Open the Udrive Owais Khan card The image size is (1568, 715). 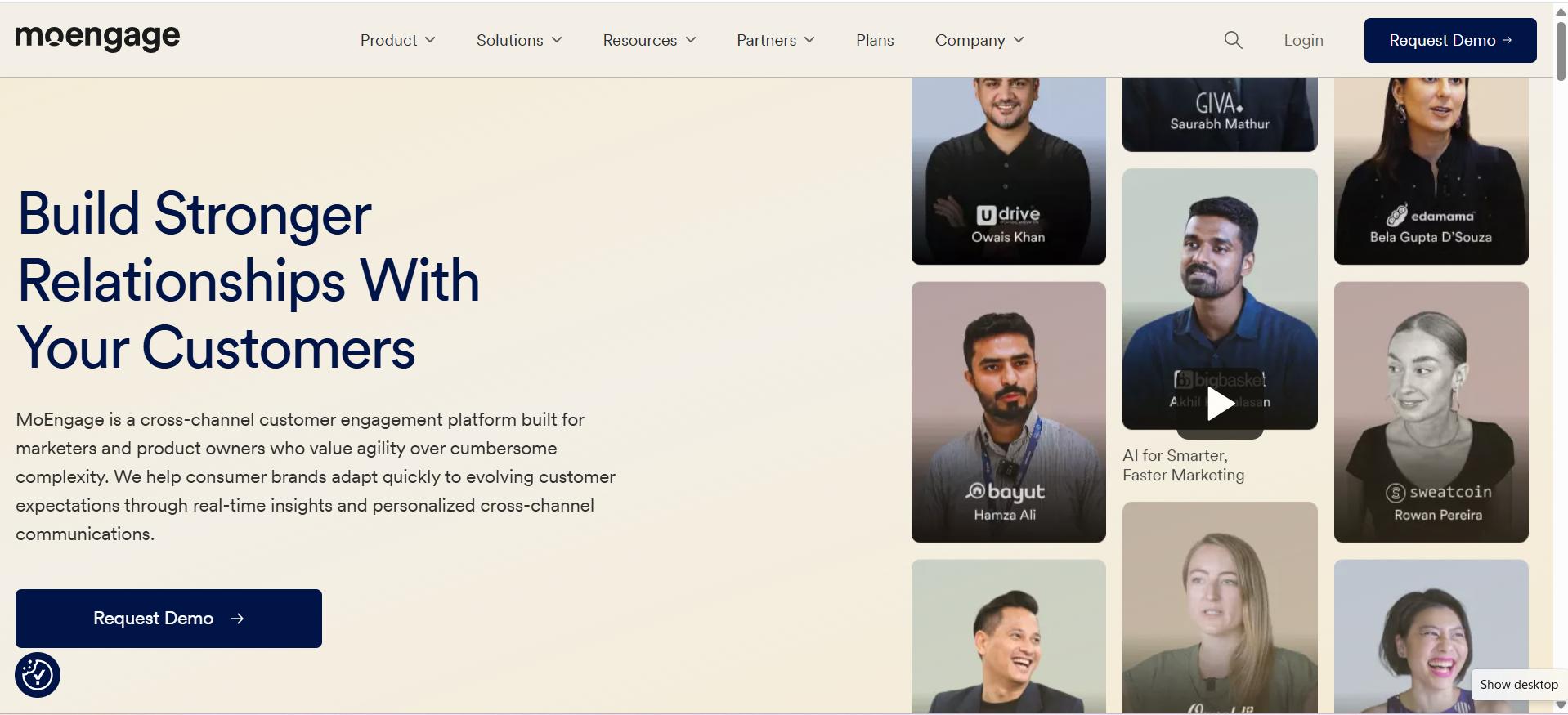[x=1008, y=171]
